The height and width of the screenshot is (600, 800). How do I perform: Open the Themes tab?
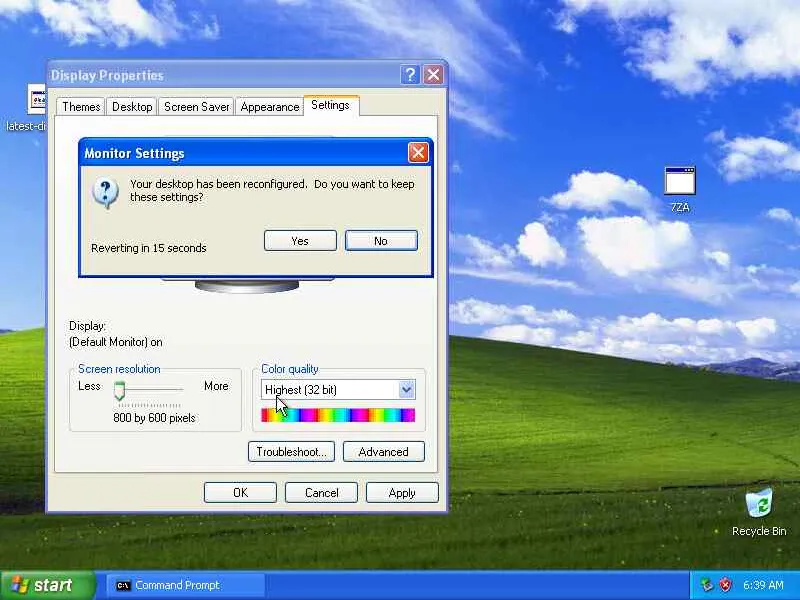81,107
